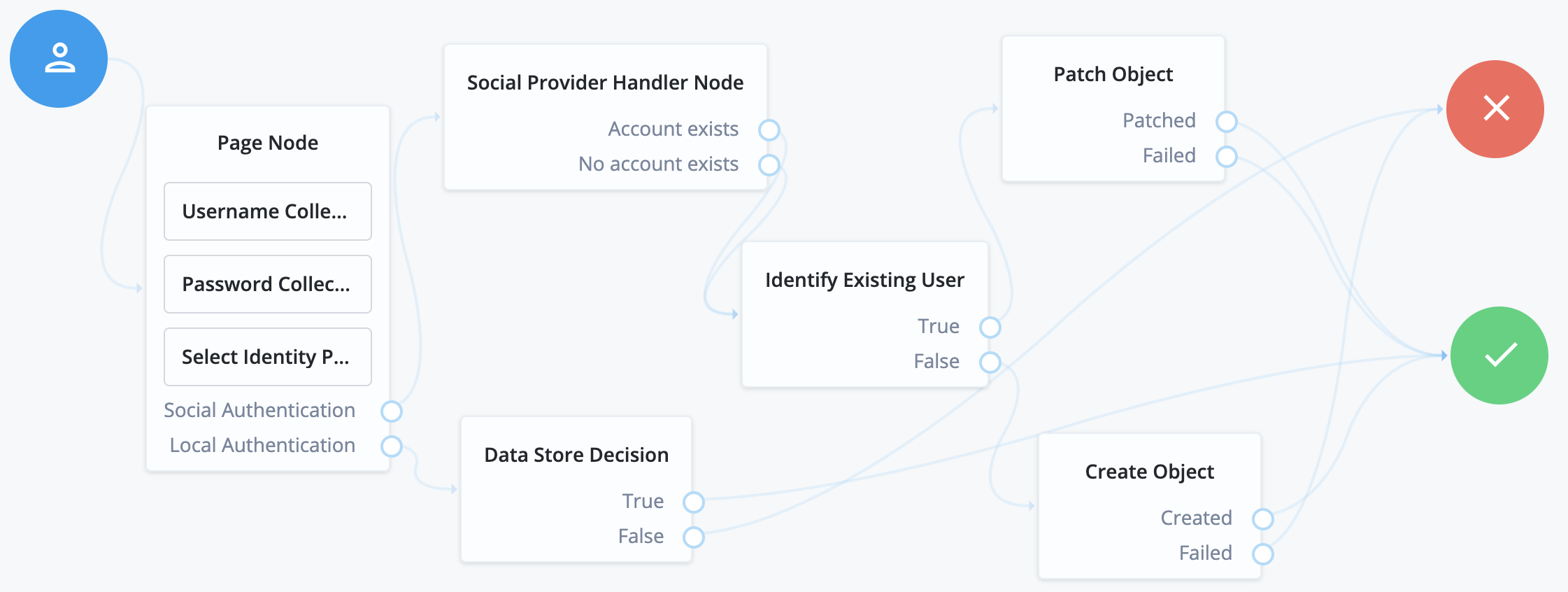The height and width of the screenshot is (592, 1568).
Task: Click the Local Authentication outcome connector
Action: (x=392, y=446)
